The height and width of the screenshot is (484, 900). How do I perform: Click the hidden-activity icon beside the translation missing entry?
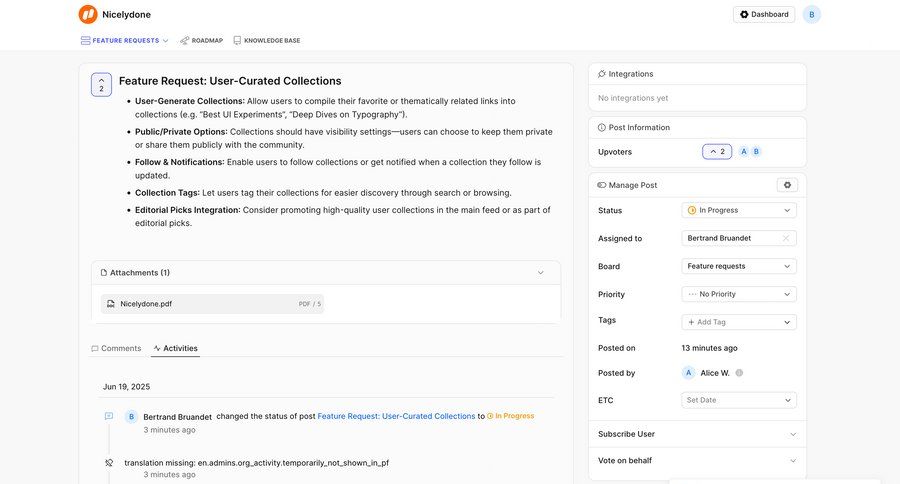(109, 462)
